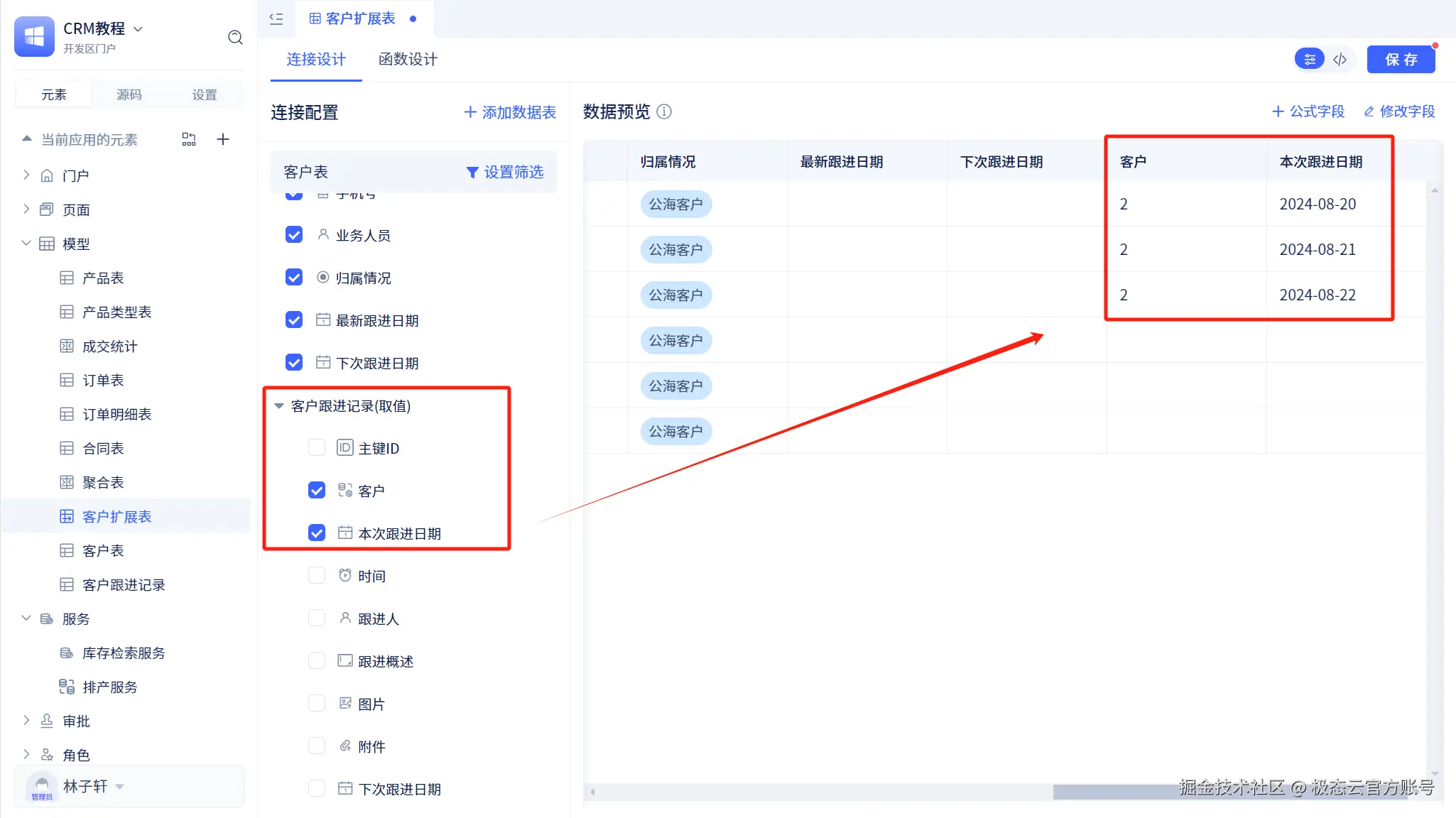Click the collapse sidebar icon
Image resolution: width=1456 pixels, height=818 pixels.
coord(276,18)
